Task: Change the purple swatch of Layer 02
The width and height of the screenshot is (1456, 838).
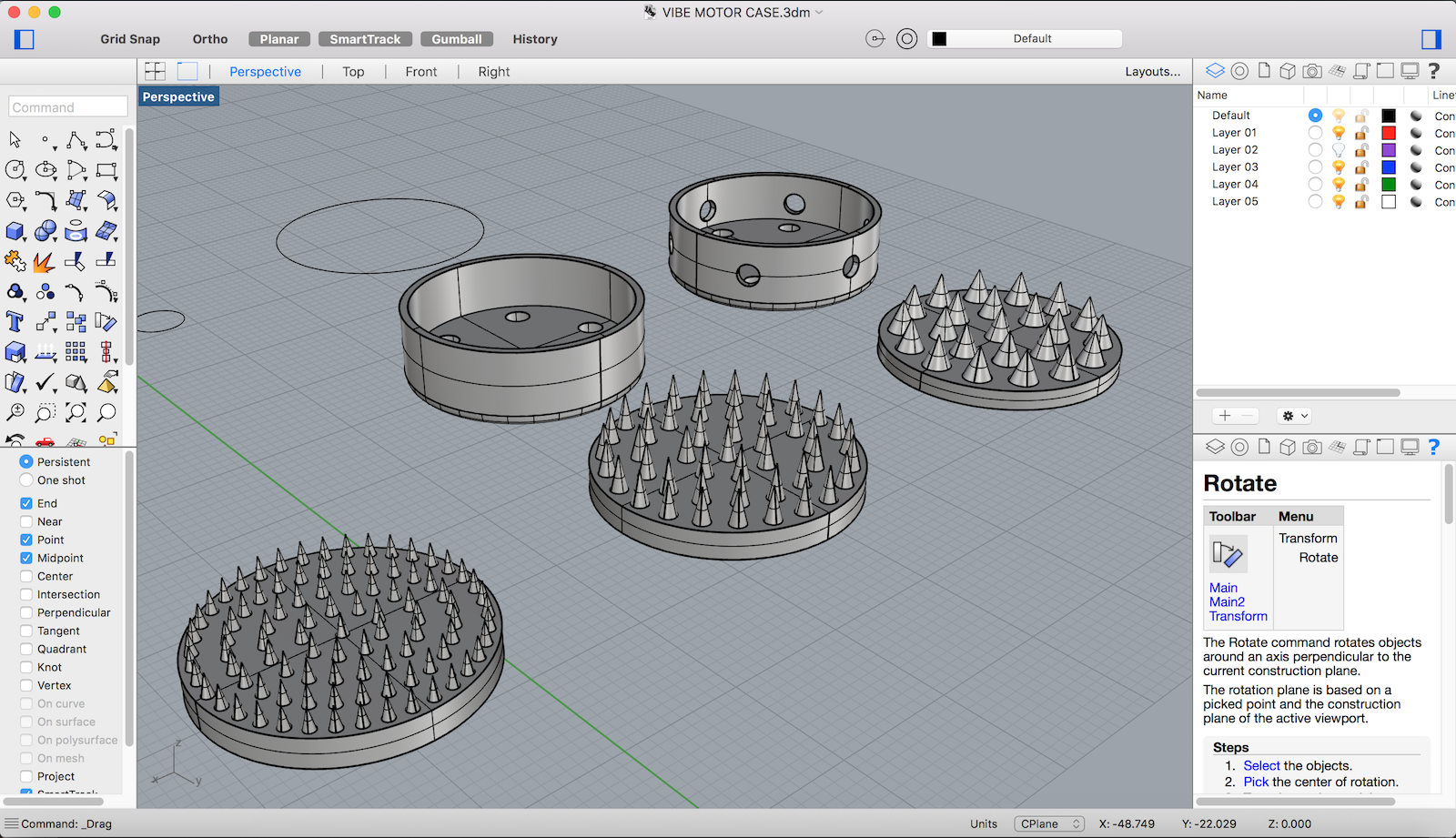Action: [x=1389, y=150]
